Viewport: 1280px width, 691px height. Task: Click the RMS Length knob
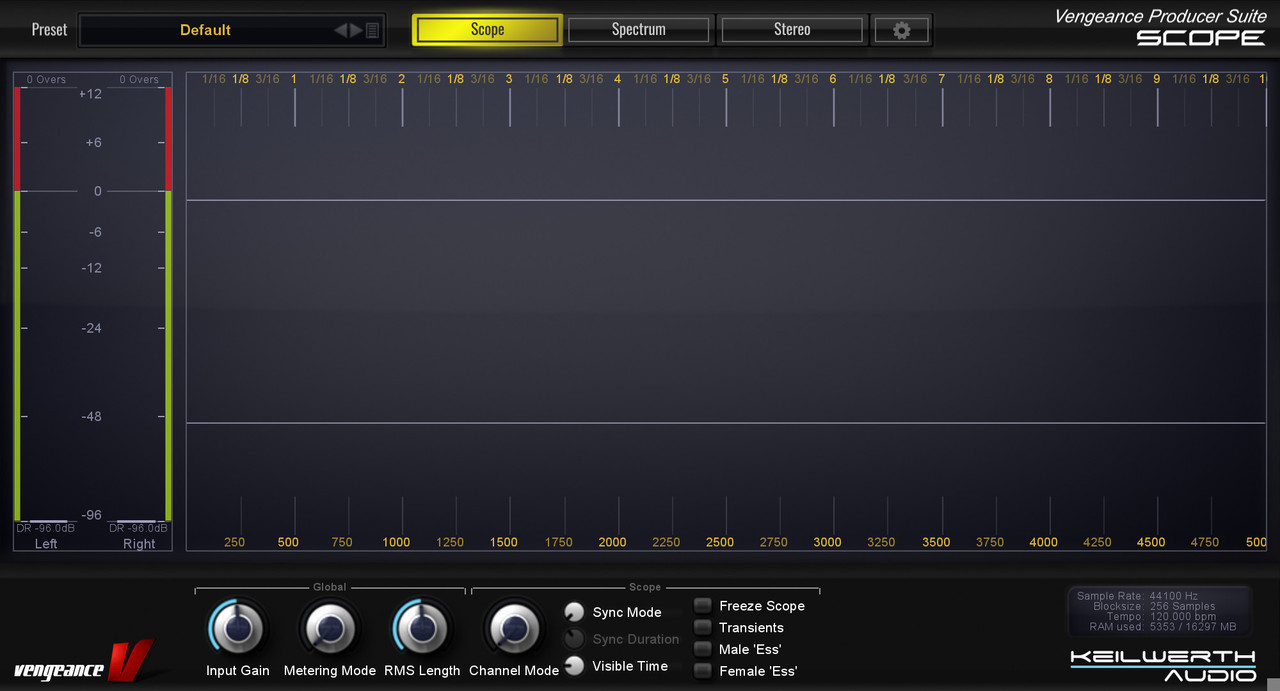coord(422,628)
